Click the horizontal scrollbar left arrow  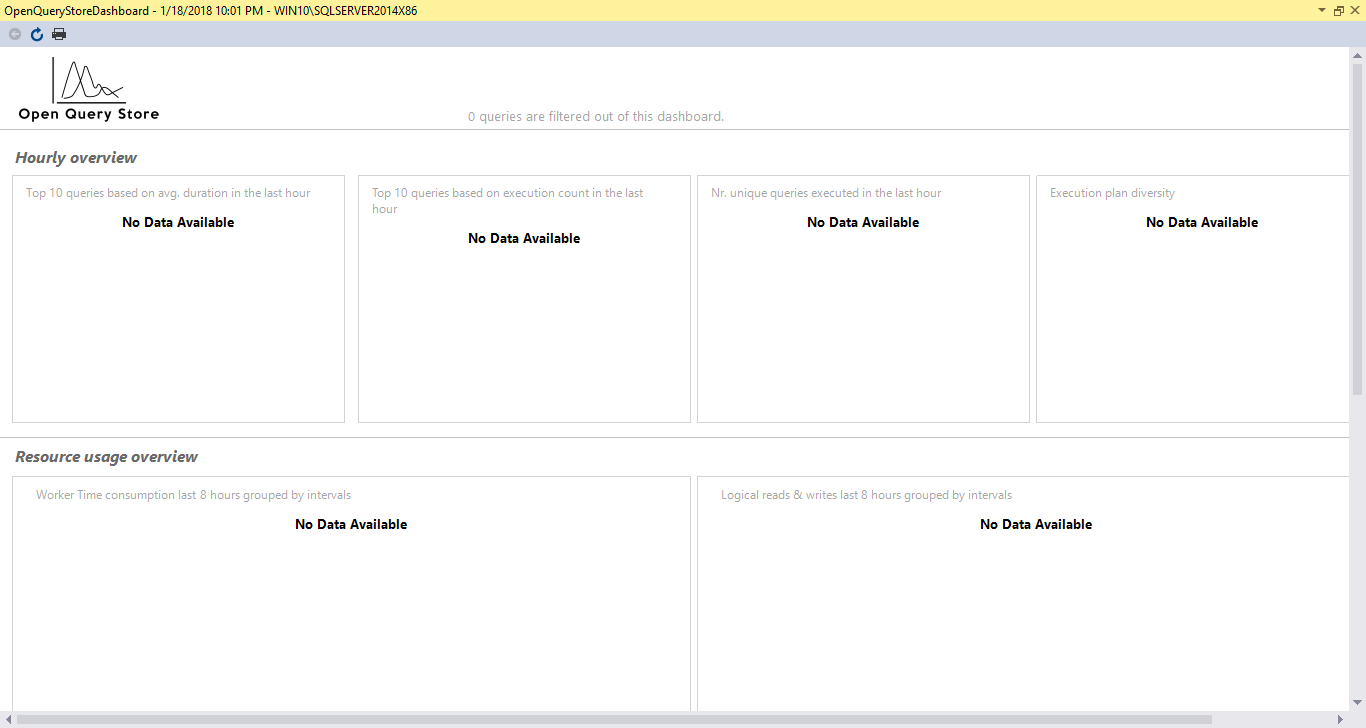(8, 719)
